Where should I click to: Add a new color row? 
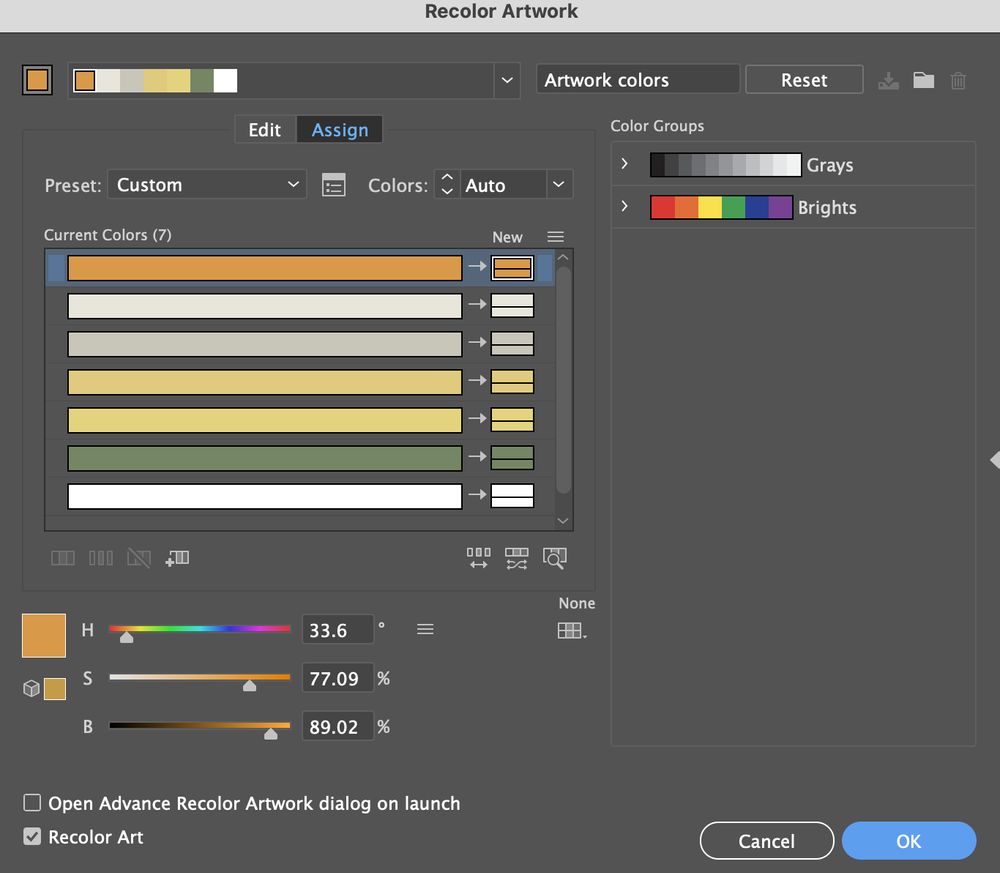click(x=177, y=558)
